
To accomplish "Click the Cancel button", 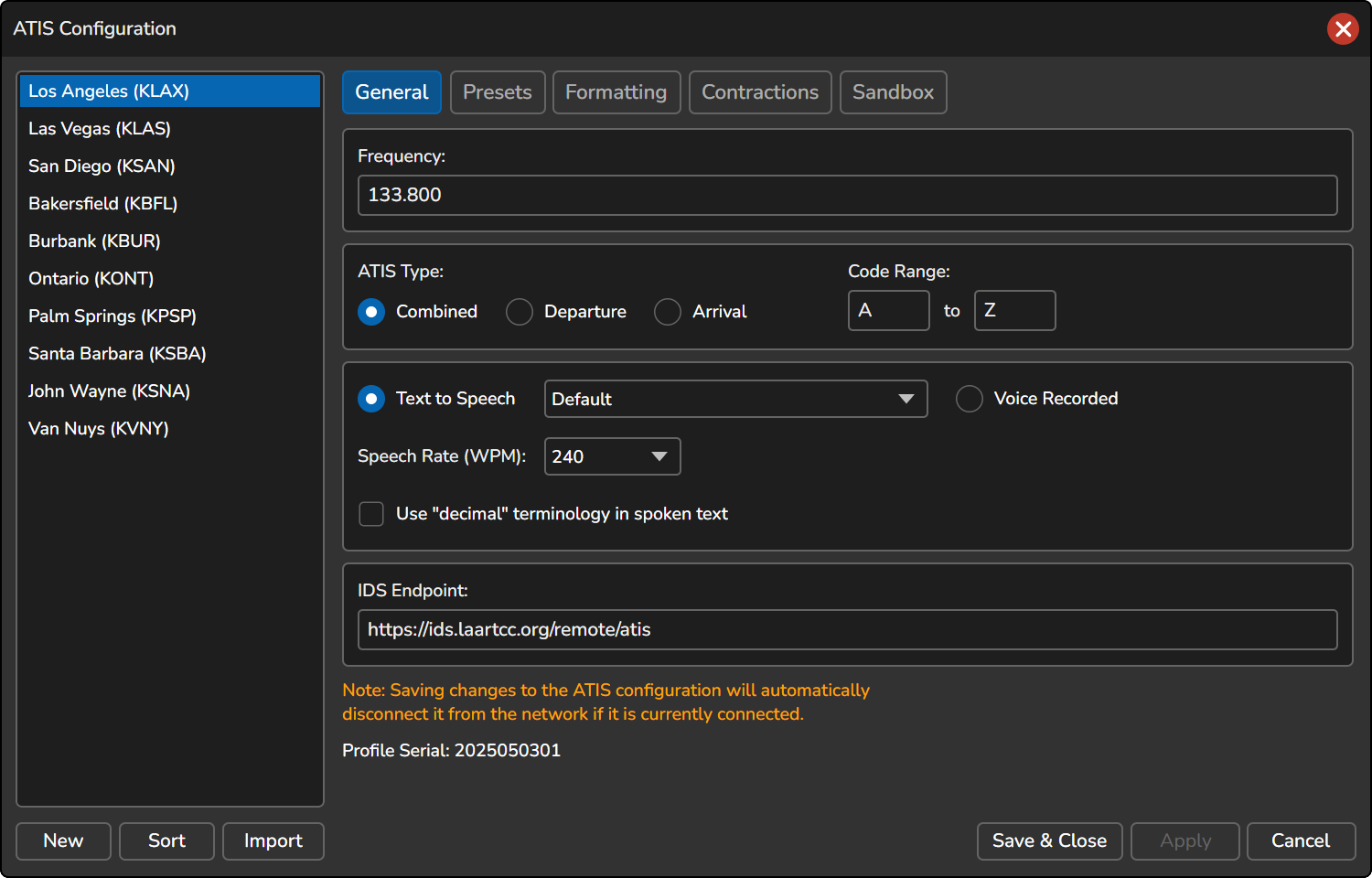I will (x=1301, y=841).
